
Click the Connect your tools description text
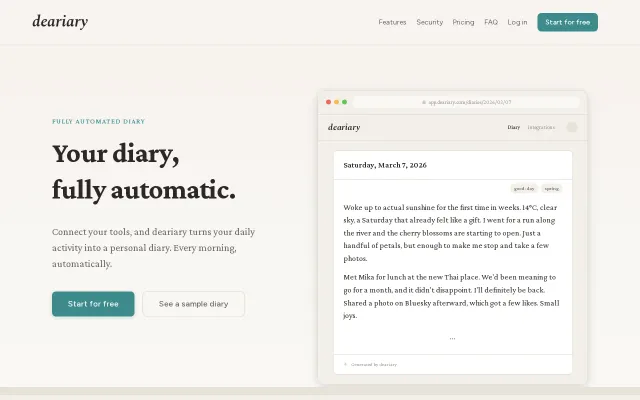(153, 248)
